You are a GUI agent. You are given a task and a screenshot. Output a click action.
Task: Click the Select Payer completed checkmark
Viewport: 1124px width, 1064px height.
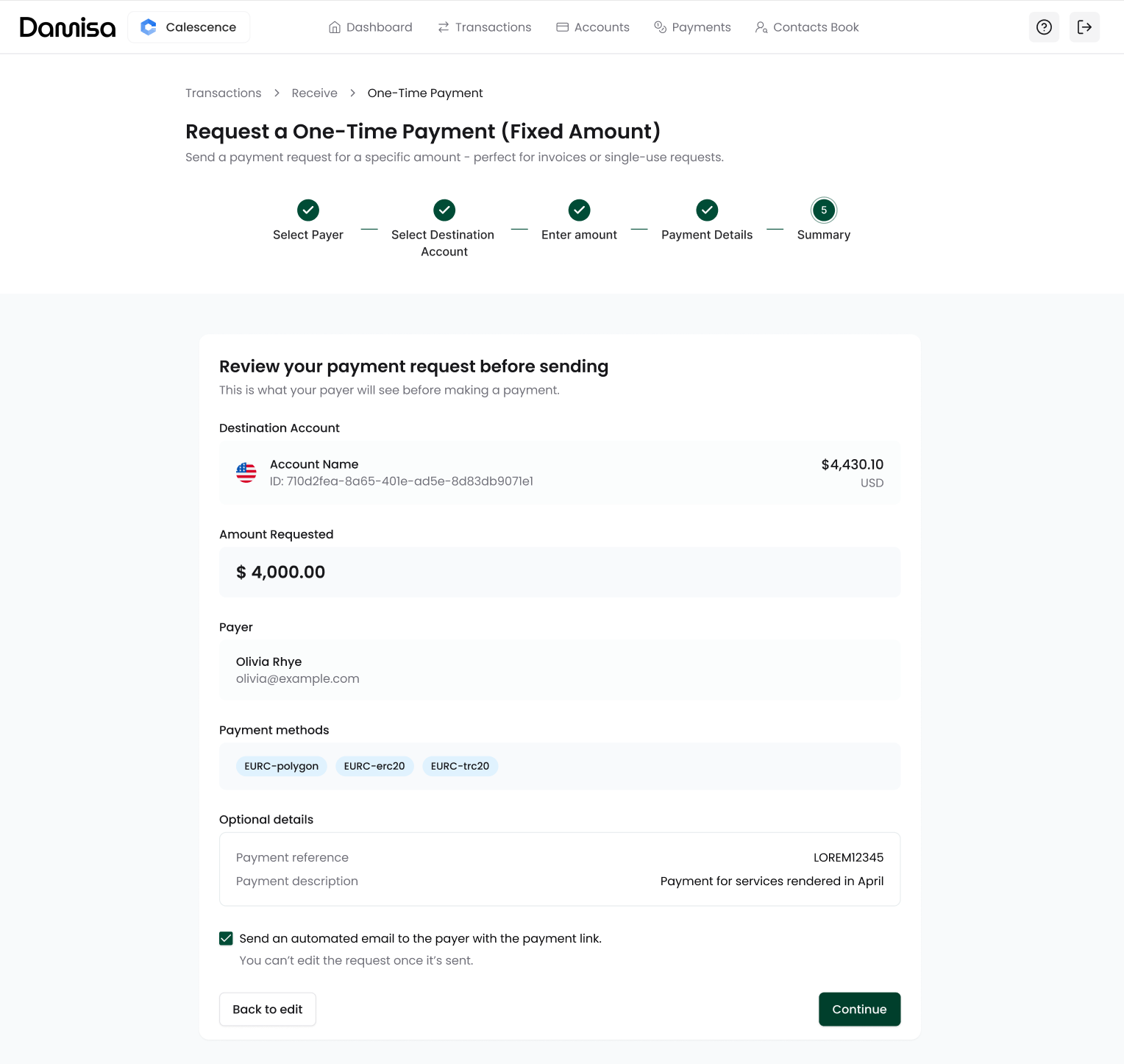[x=308, y=210]
